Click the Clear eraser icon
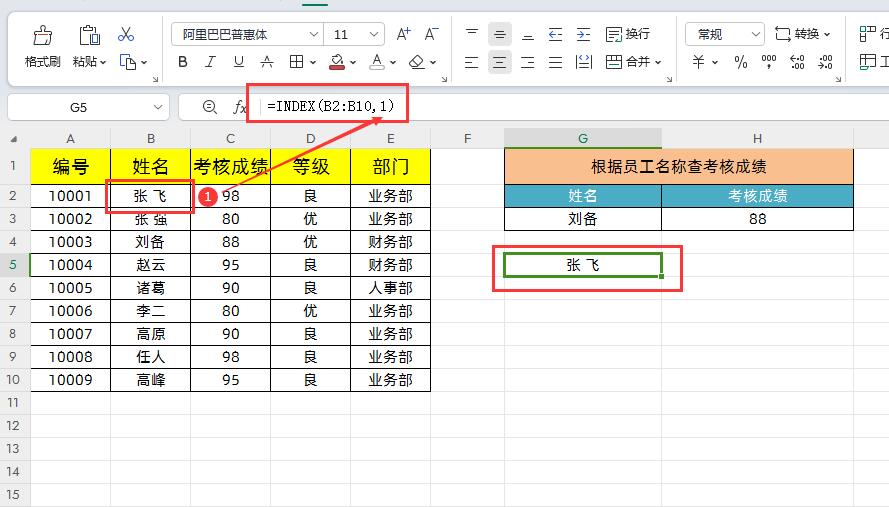Image resolution: width=889 pixels, height=507 pixels. tap(417, 62)
